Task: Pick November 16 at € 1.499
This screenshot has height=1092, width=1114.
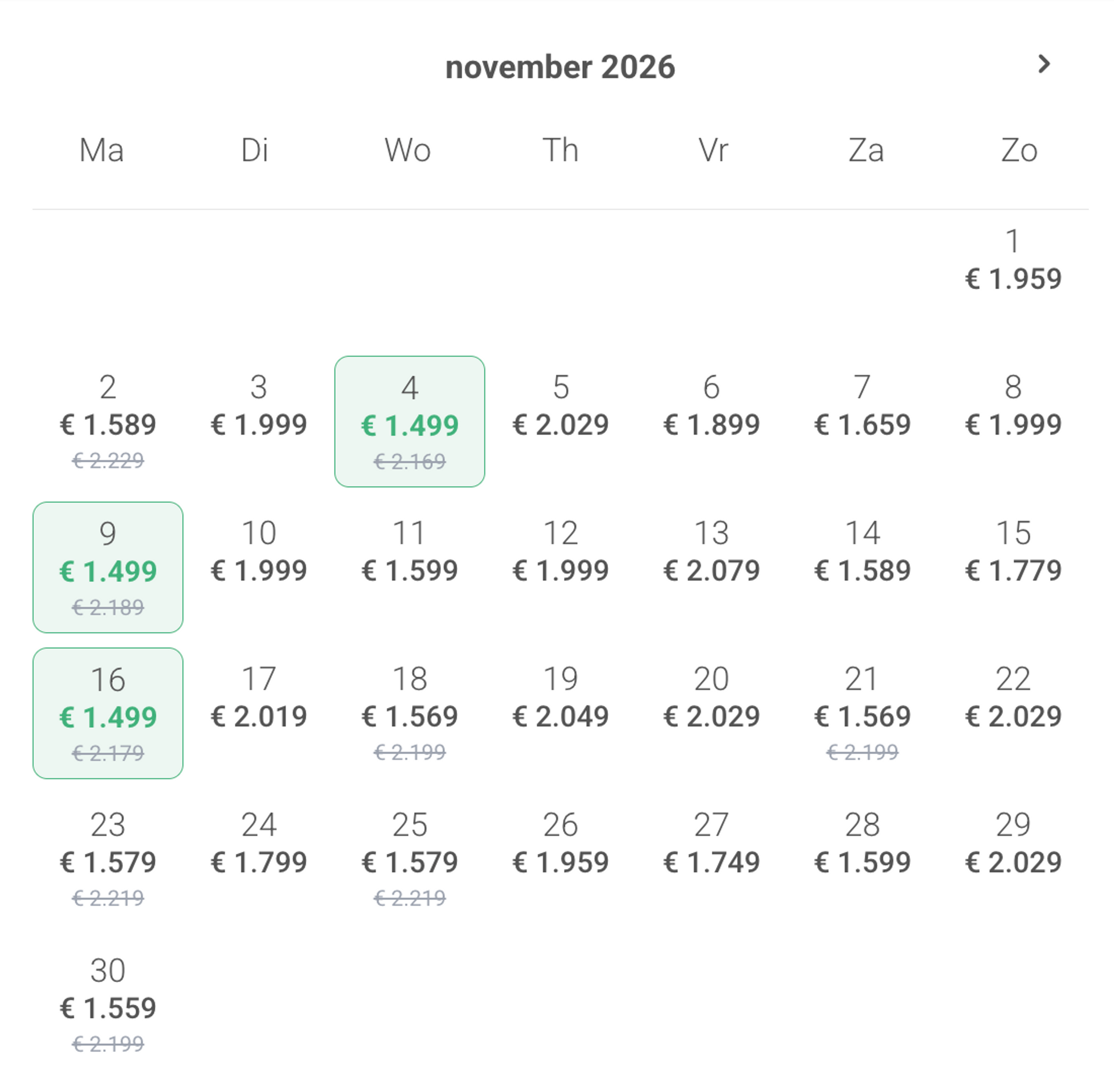Action: 108,713
